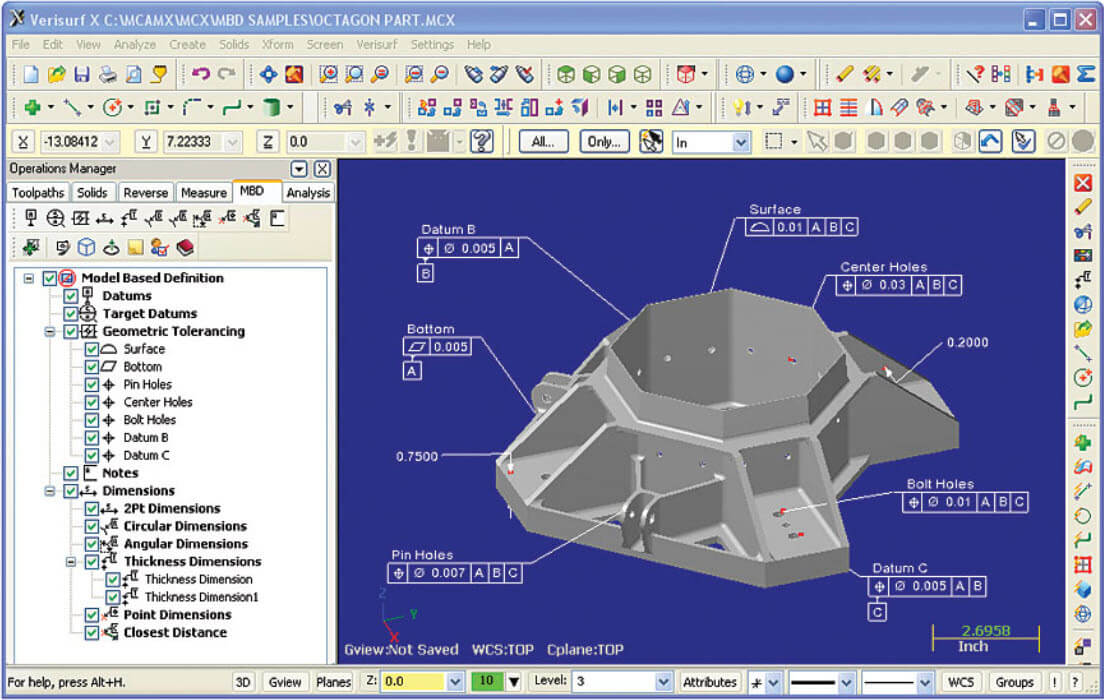1104x700 pixels.
Task: Switch to the Reverse tab
Action: tap(146, 192)
